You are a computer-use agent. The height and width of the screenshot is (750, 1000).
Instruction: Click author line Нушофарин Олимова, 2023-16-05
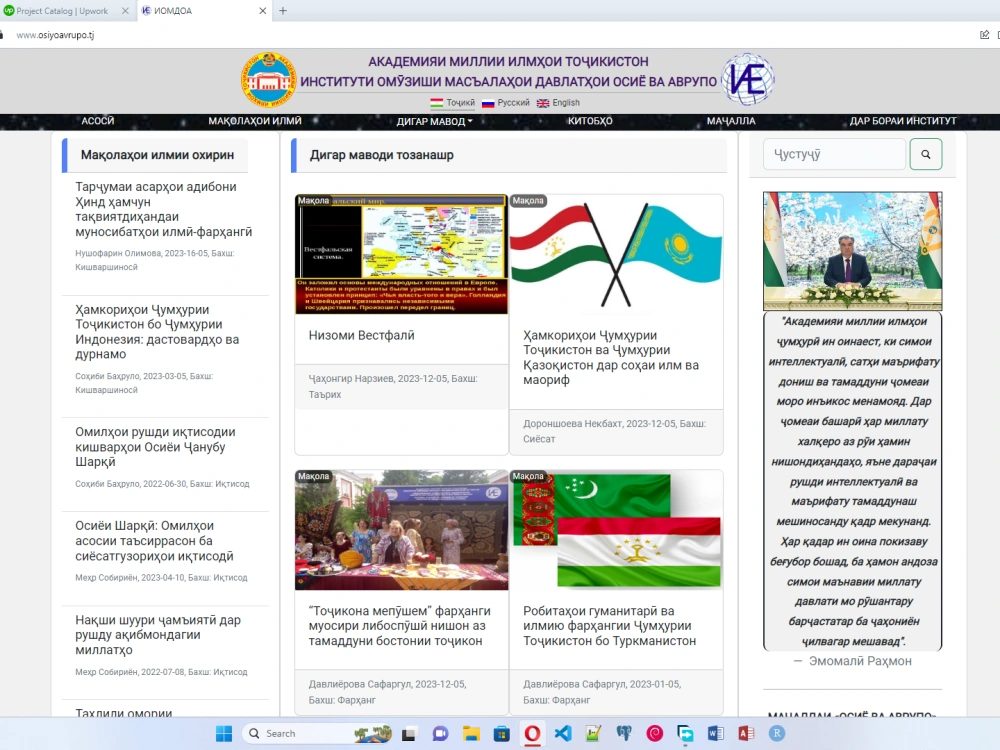155,260
